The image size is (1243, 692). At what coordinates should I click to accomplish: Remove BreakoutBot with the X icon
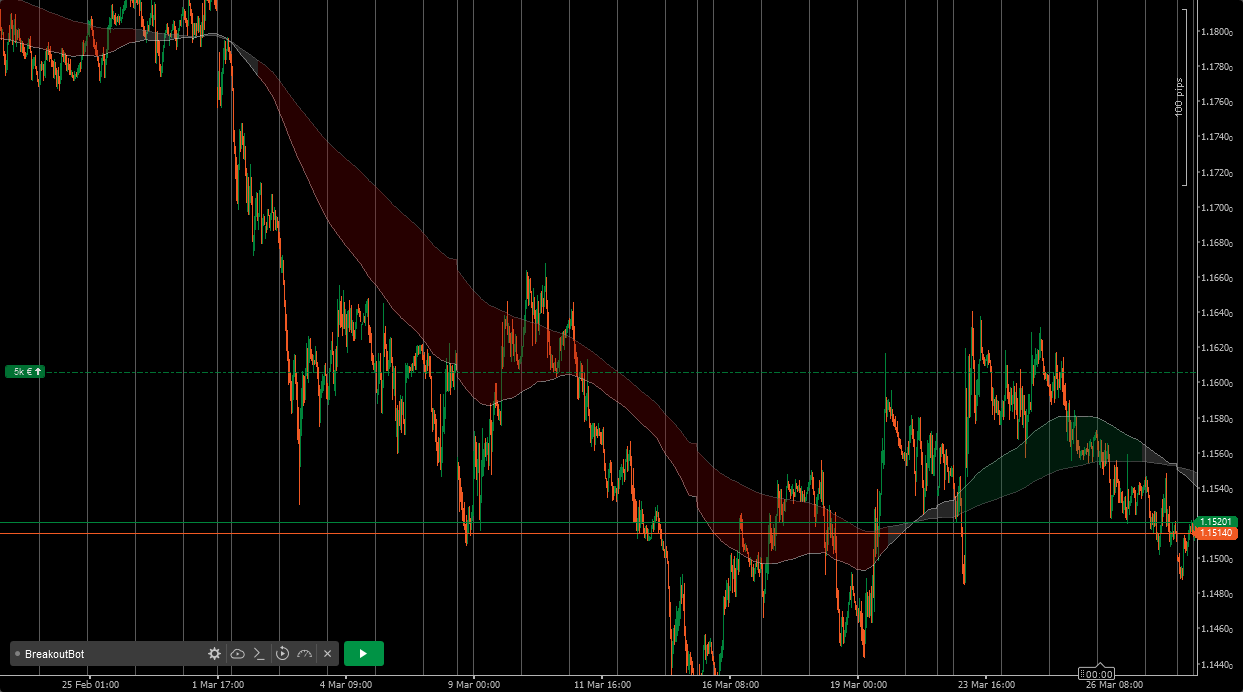327,654
